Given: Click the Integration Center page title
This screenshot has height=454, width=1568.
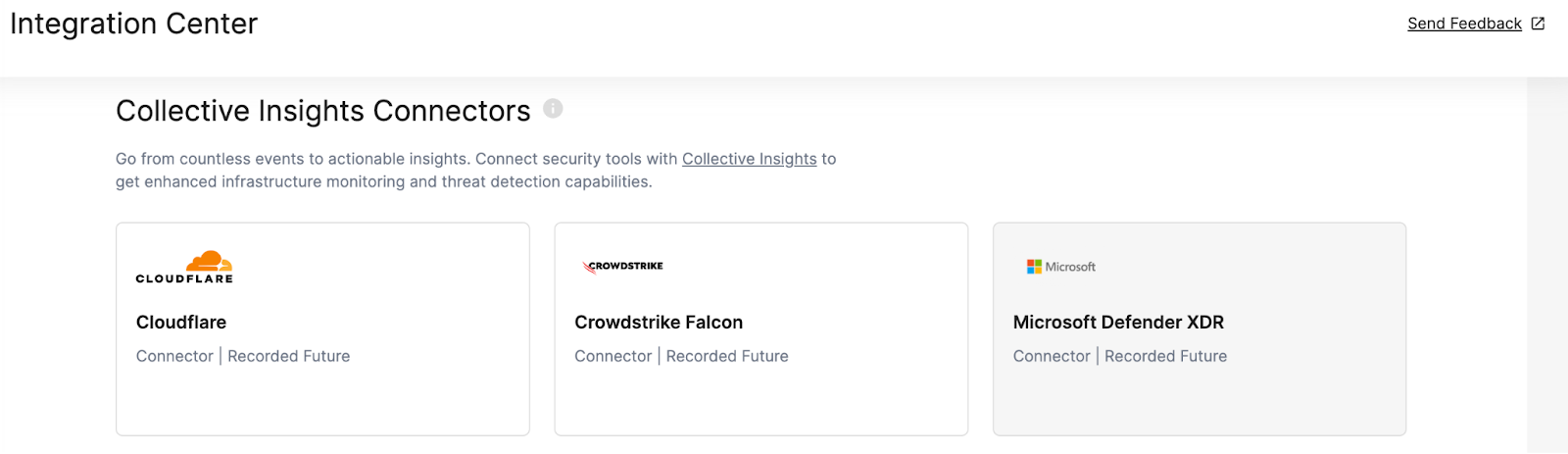Looking at the screenshot, I should (x=134, y=24).
